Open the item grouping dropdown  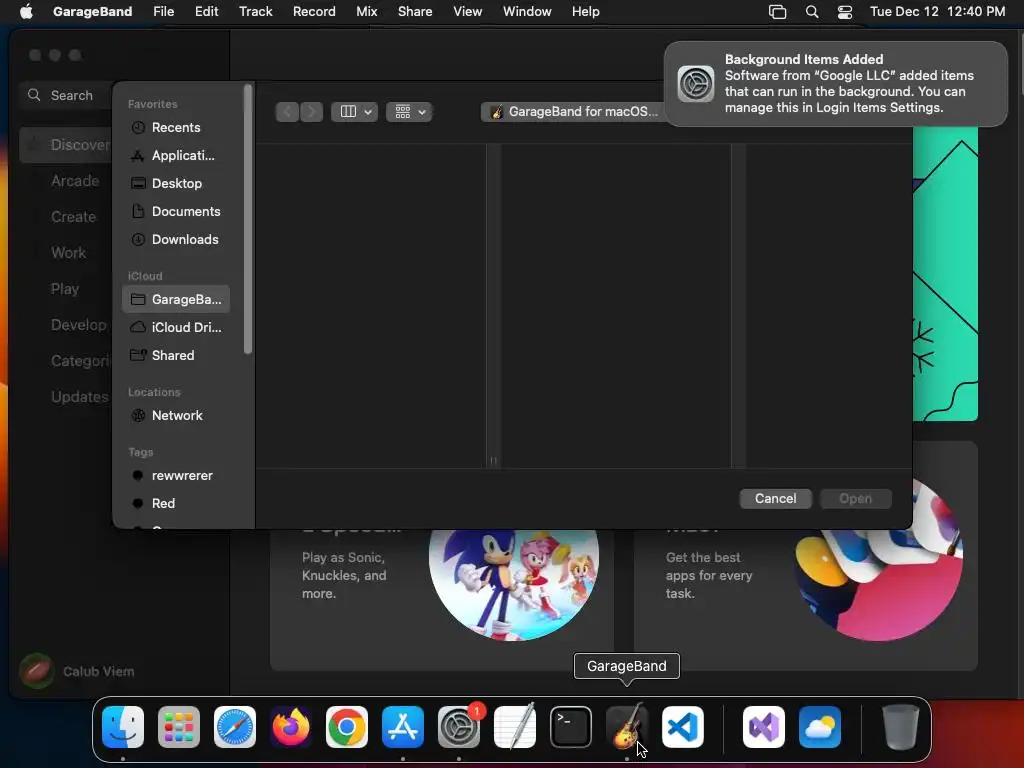[x=409, y=112]
